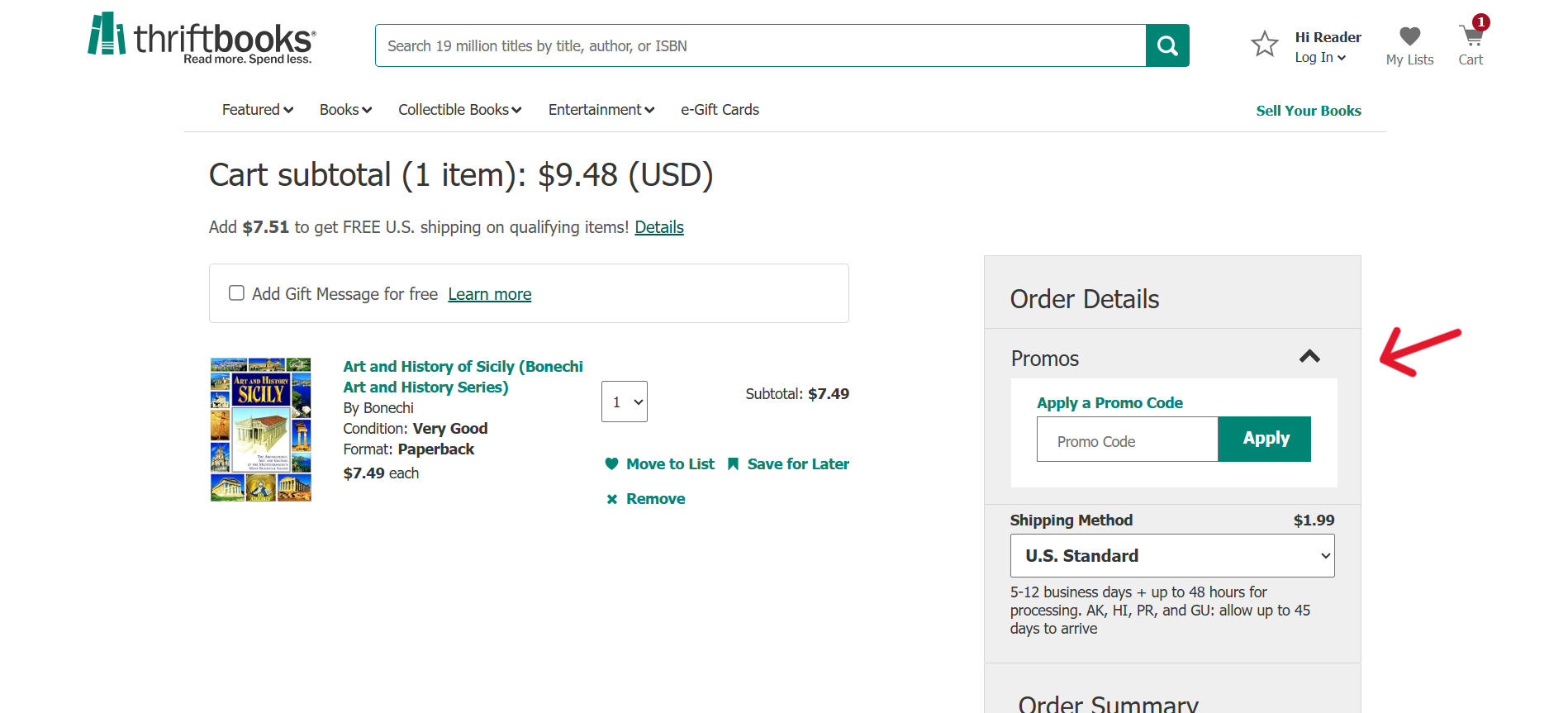This screenshot has width=1568, height=713.
Task: Click the magnifying glass search icon
Action: coord(1166,45)
